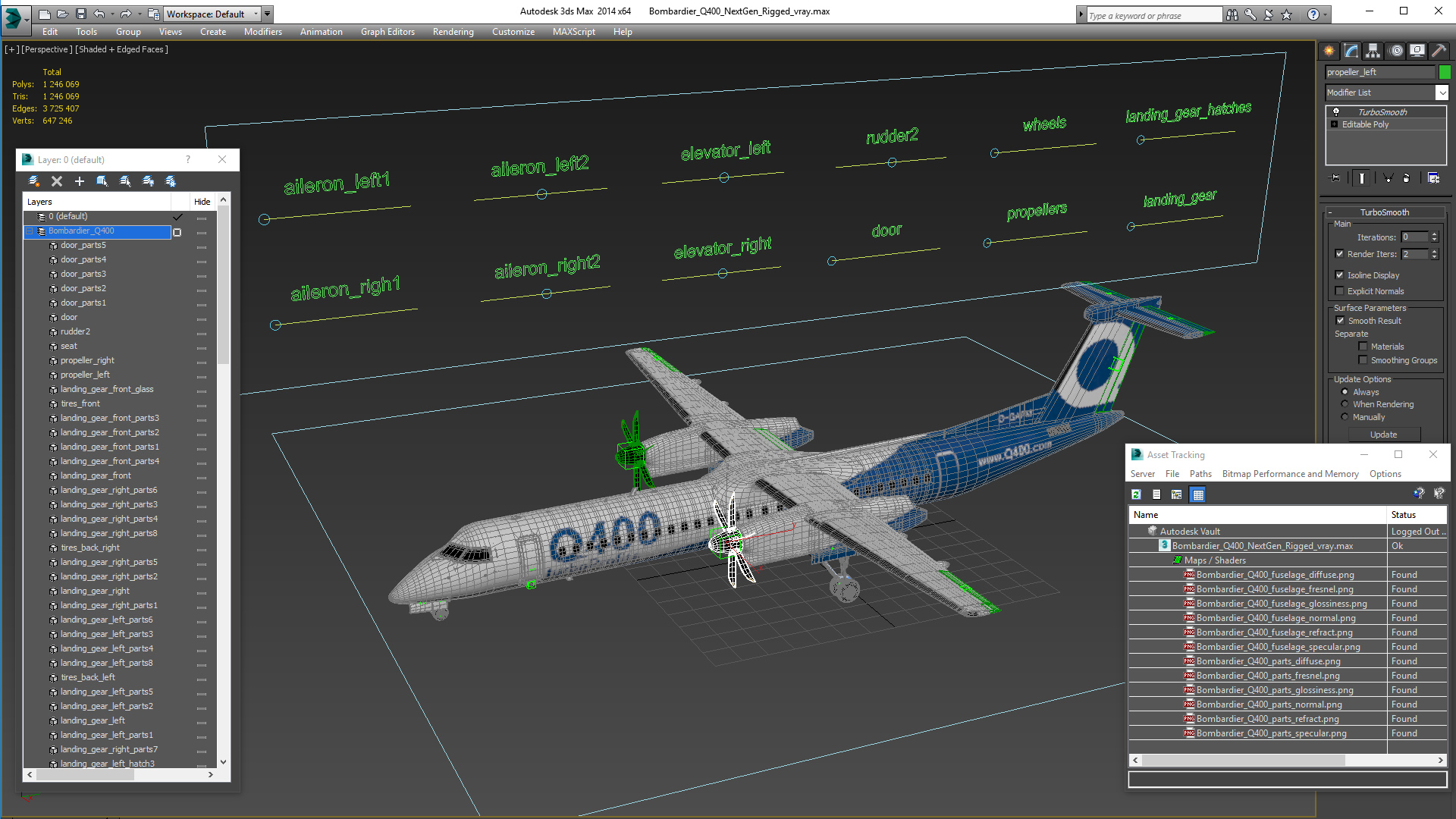Expand the Editable Poly stack entry
This screenshot has width=1456, height=819.
click(x=1334, y=124)
